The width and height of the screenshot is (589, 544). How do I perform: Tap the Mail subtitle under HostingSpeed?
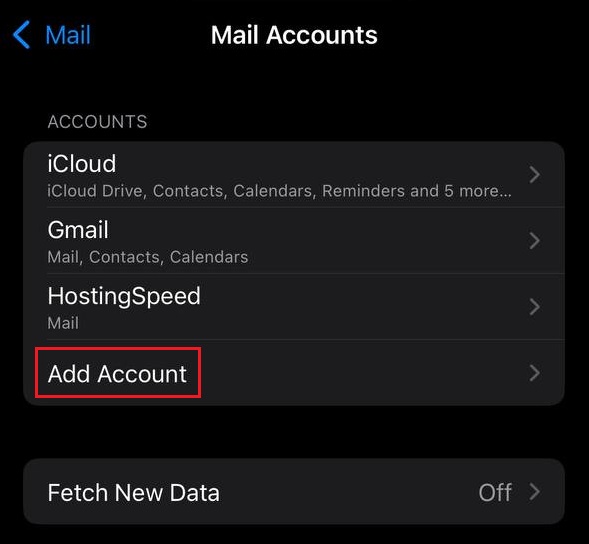[x=63, y=323]
